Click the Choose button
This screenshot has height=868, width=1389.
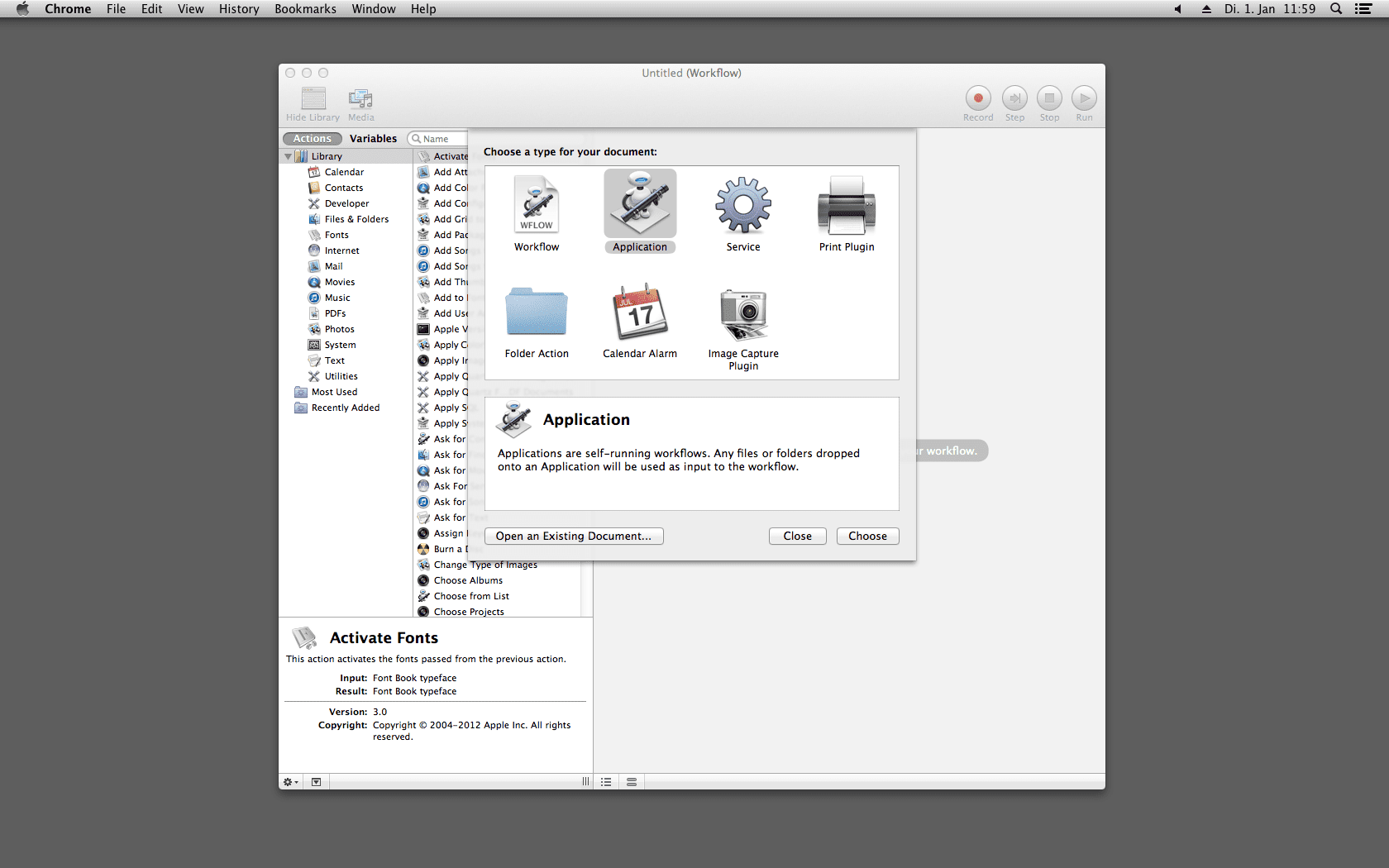(x=867, y=537)
